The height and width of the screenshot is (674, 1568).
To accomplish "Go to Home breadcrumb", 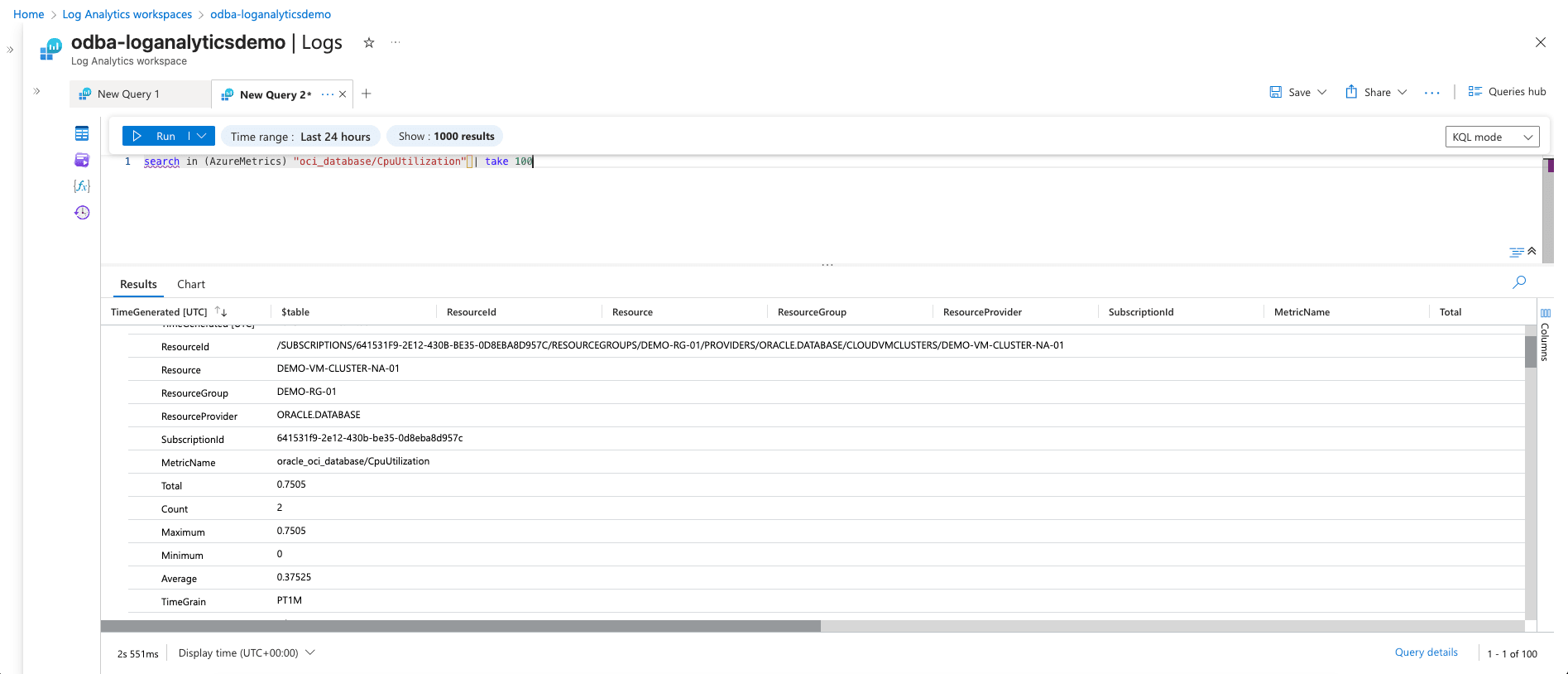I will (x=29, y=14).
